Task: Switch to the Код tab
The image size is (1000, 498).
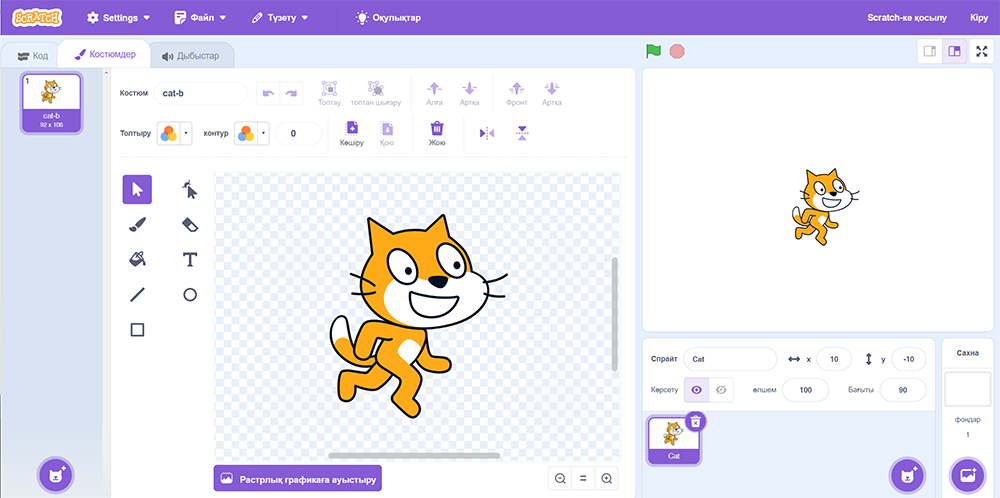Action: click(x=33, y=55)
